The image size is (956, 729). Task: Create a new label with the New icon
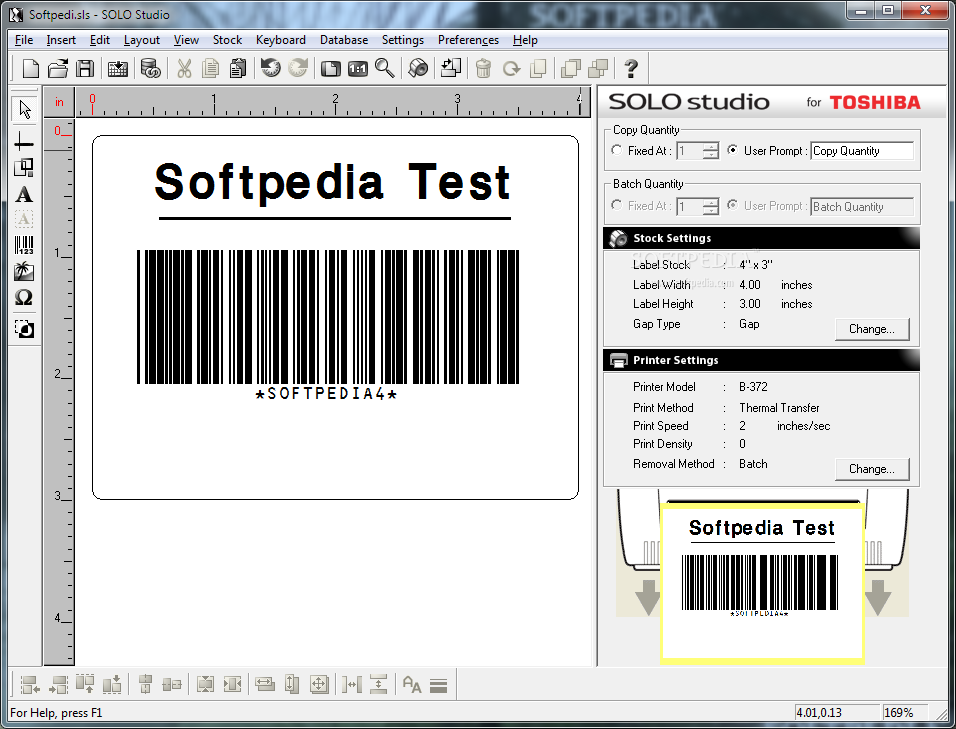30,68
